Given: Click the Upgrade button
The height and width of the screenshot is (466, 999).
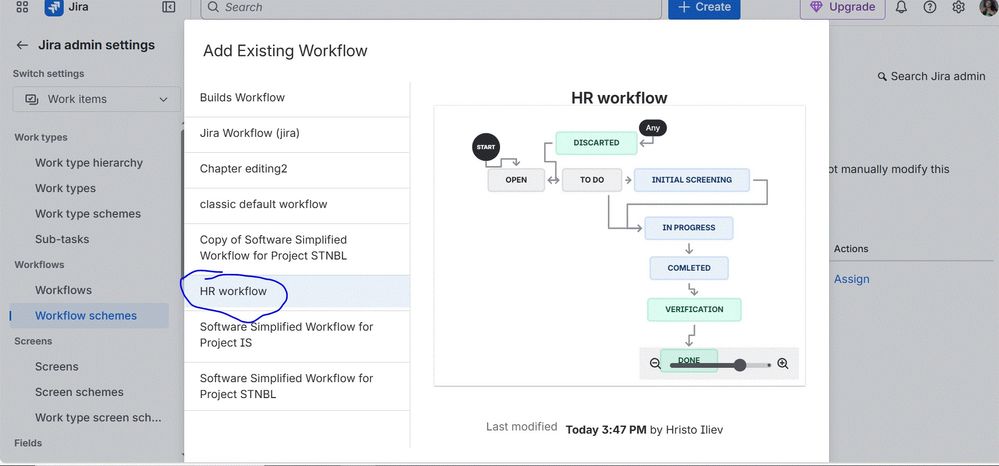Looking at the screenshot, I should point(842,8).
